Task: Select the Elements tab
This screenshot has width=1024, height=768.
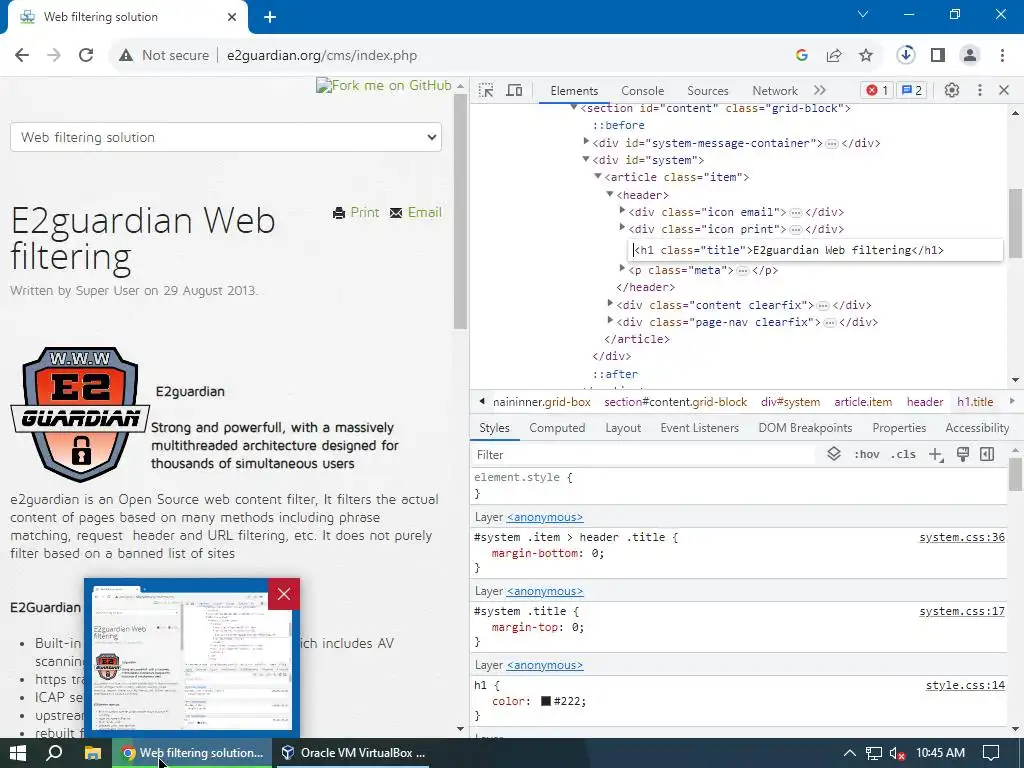Action: [x=574, y=91]
